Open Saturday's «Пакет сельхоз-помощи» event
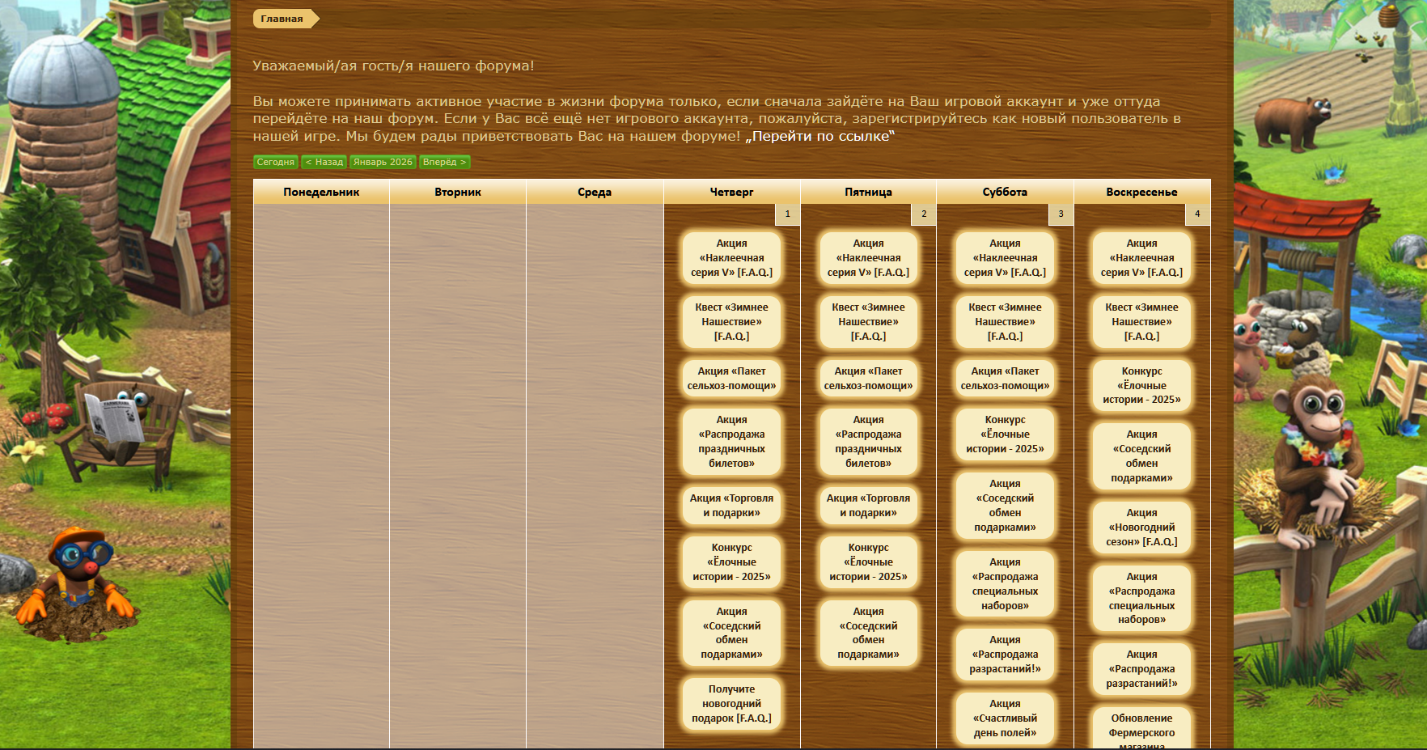Screen dimensions: 1427x750 pos(1005,378)
